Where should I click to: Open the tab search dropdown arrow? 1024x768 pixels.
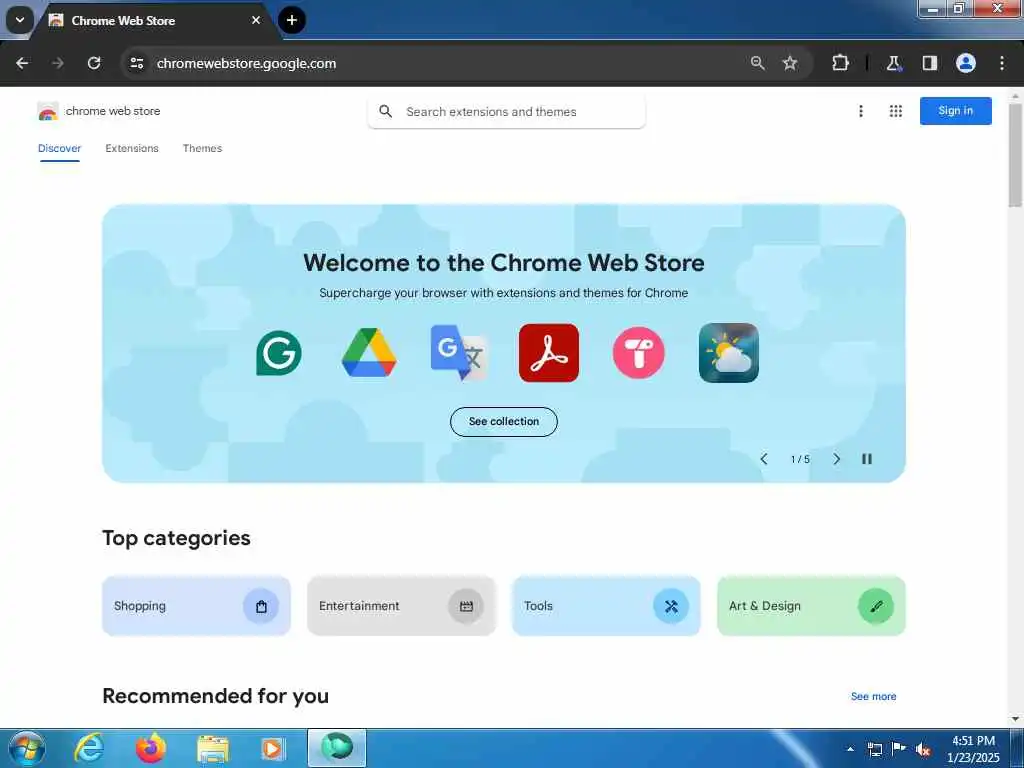coord(20,20)
